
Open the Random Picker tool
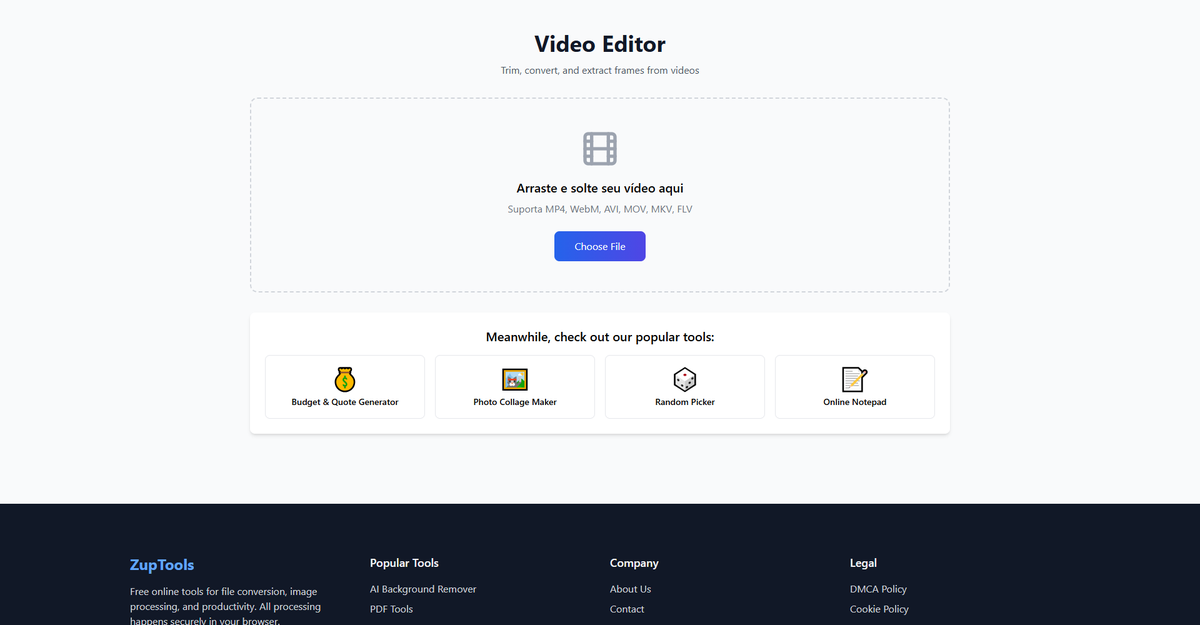685,387
